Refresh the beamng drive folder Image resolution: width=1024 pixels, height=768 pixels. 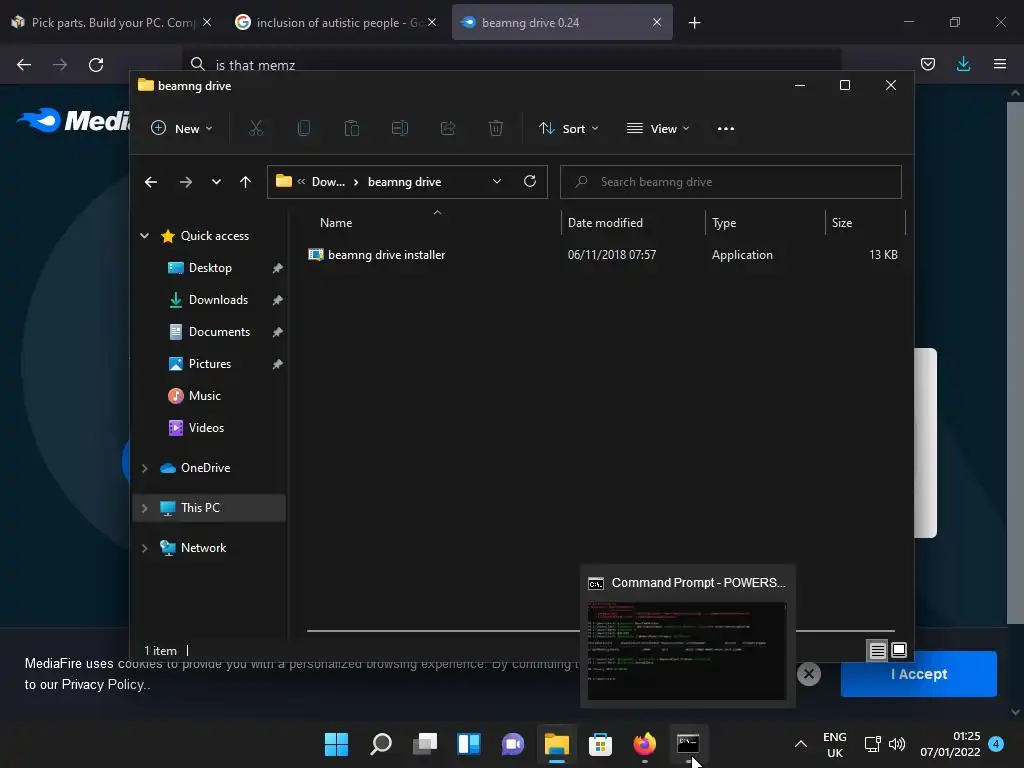click(x=530, y=182)
